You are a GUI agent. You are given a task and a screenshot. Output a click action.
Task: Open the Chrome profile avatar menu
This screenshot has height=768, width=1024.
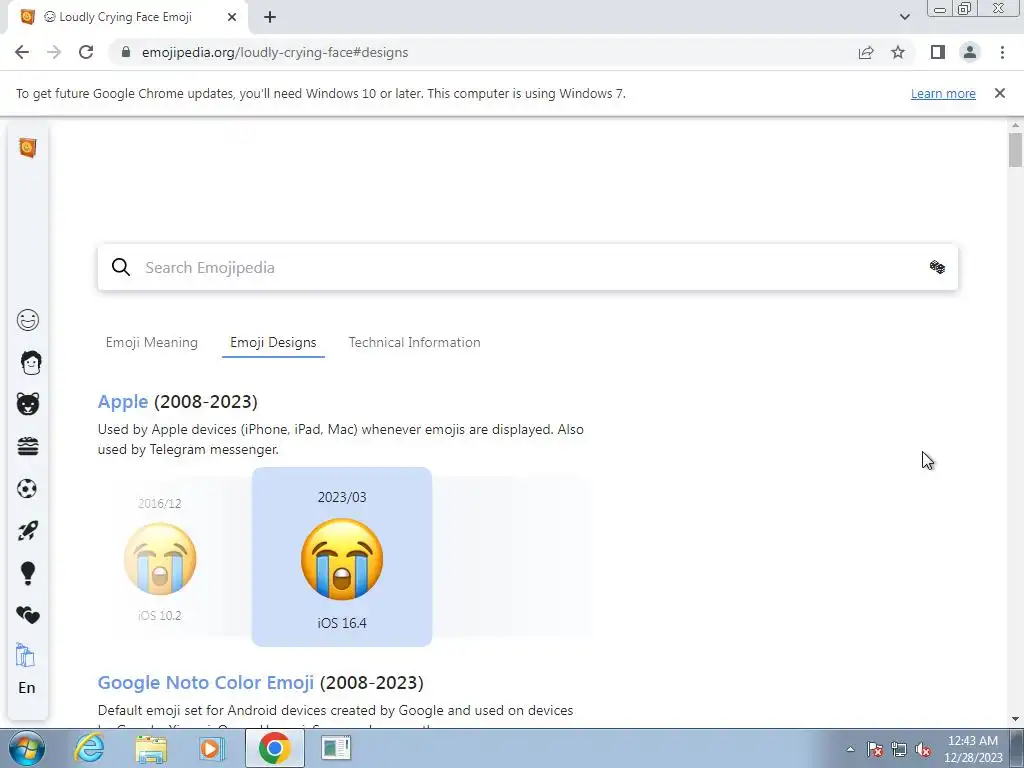point(970,52)
